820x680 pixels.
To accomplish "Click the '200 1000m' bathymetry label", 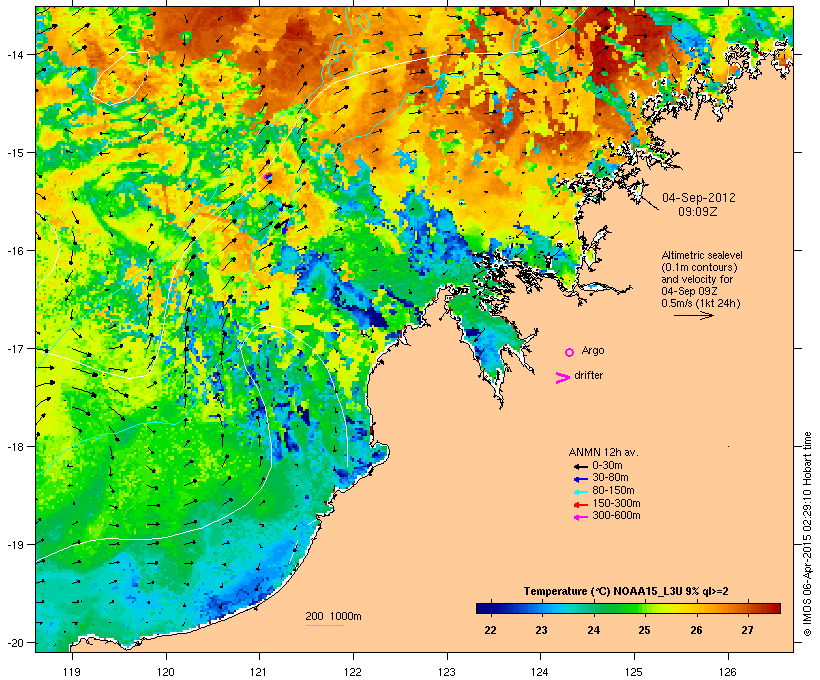I will click(x=333, y=616).
